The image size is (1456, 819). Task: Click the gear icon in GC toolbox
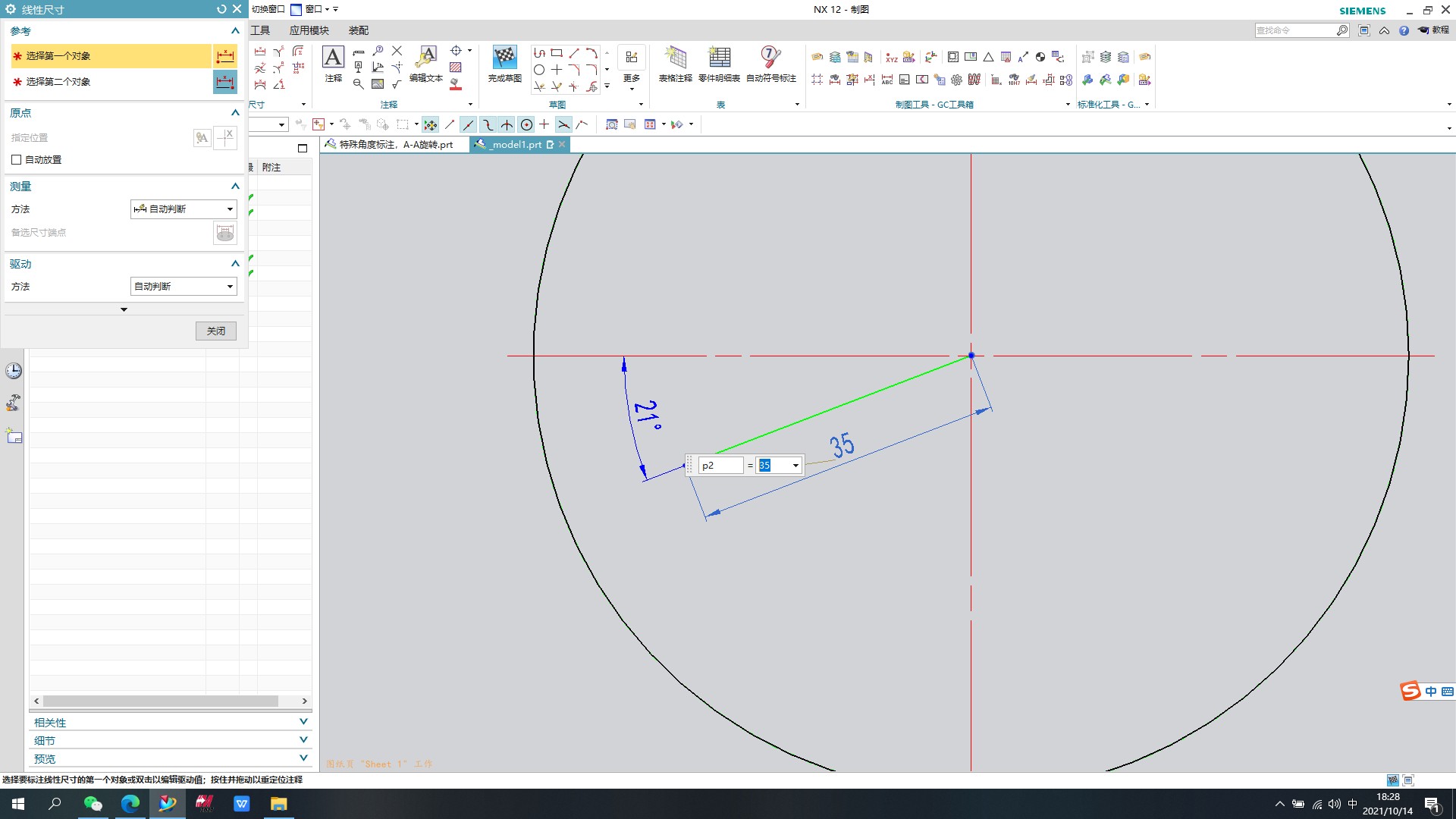(956, 80)
